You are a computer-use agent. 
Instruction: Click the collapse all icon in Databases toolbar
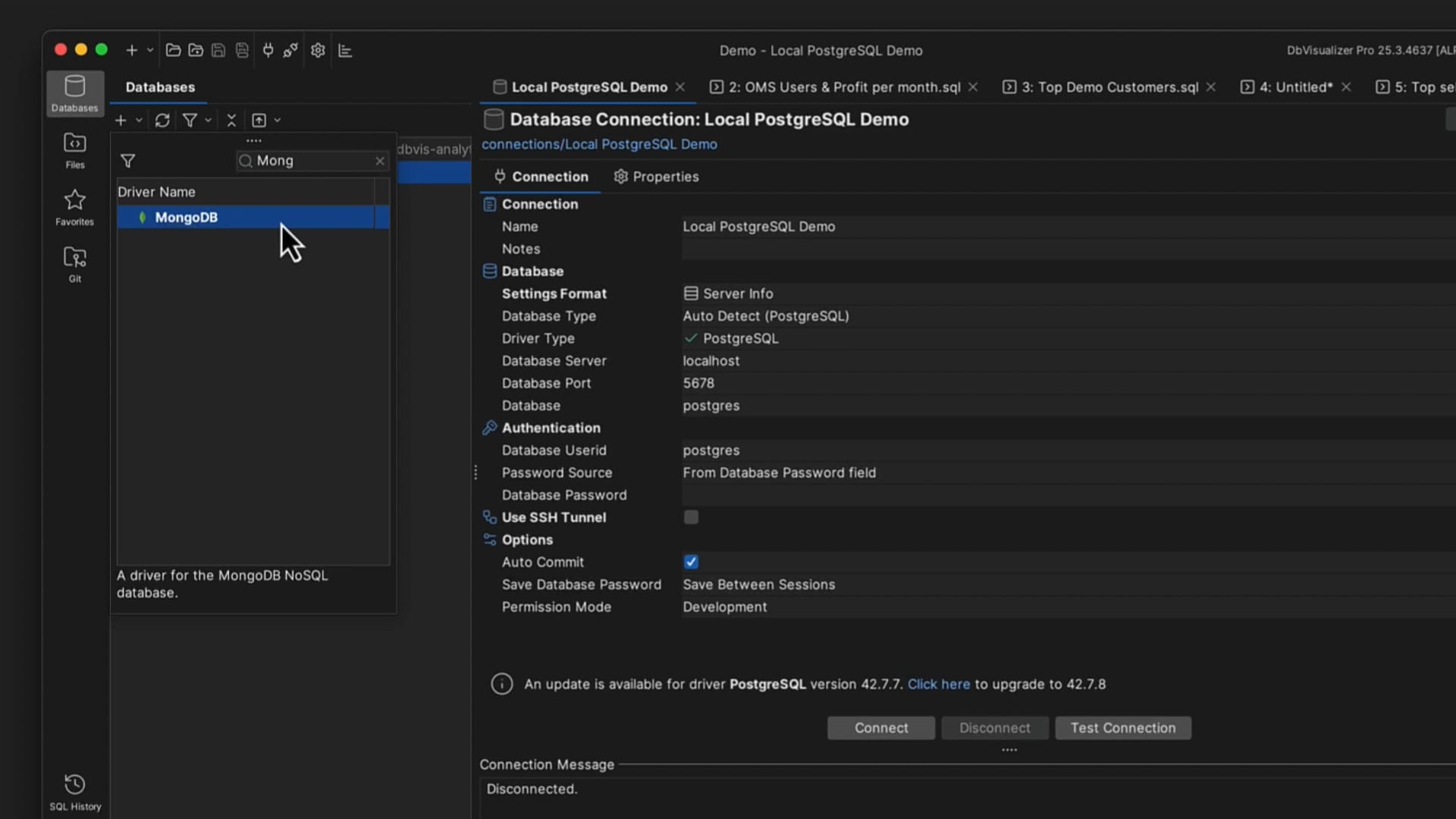coord(231,121)
